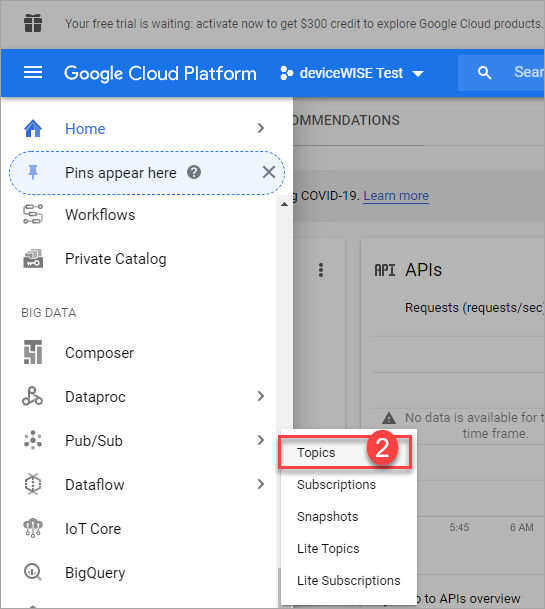Click the 6 AM time axis label
Image resolution: width=545 pixels, height=609 pixels.
tap(521, 527)
